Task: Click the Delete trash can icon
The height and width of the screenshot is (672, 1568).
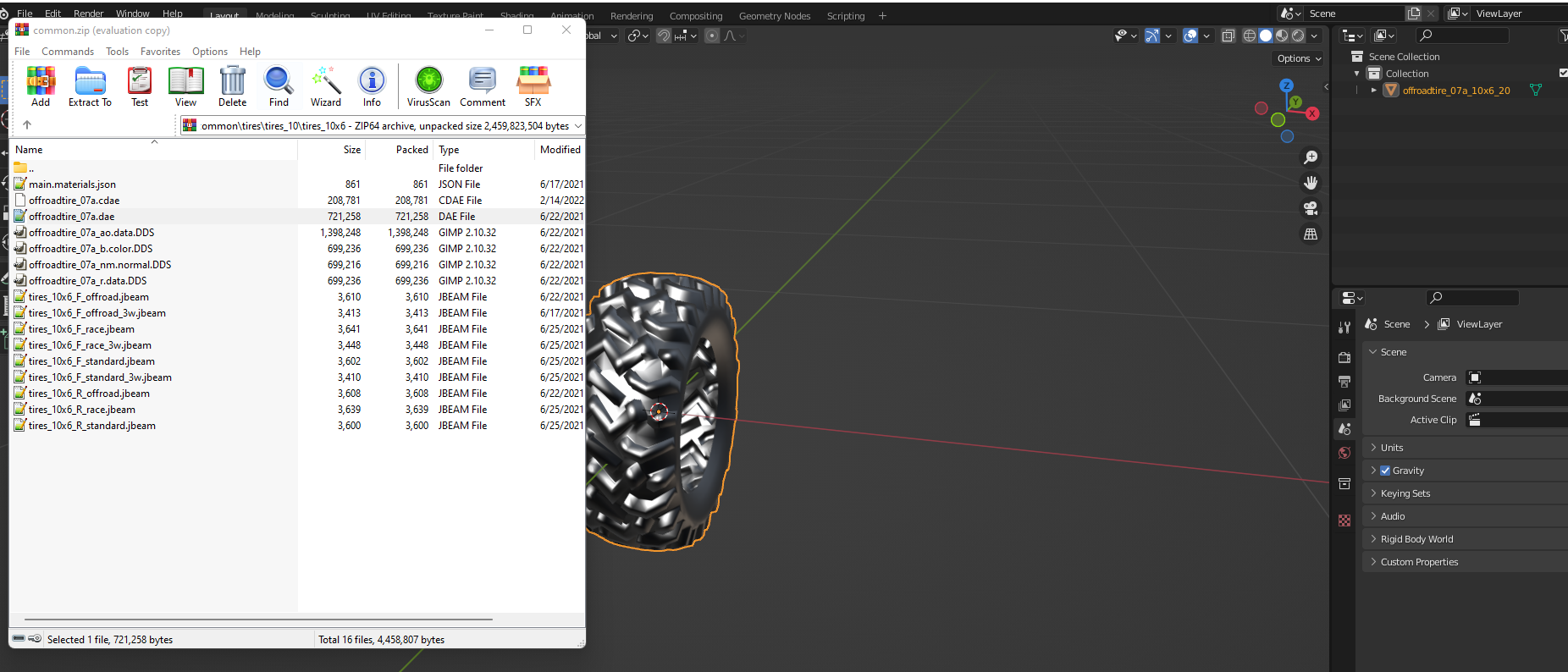Action: coord(232,86)
